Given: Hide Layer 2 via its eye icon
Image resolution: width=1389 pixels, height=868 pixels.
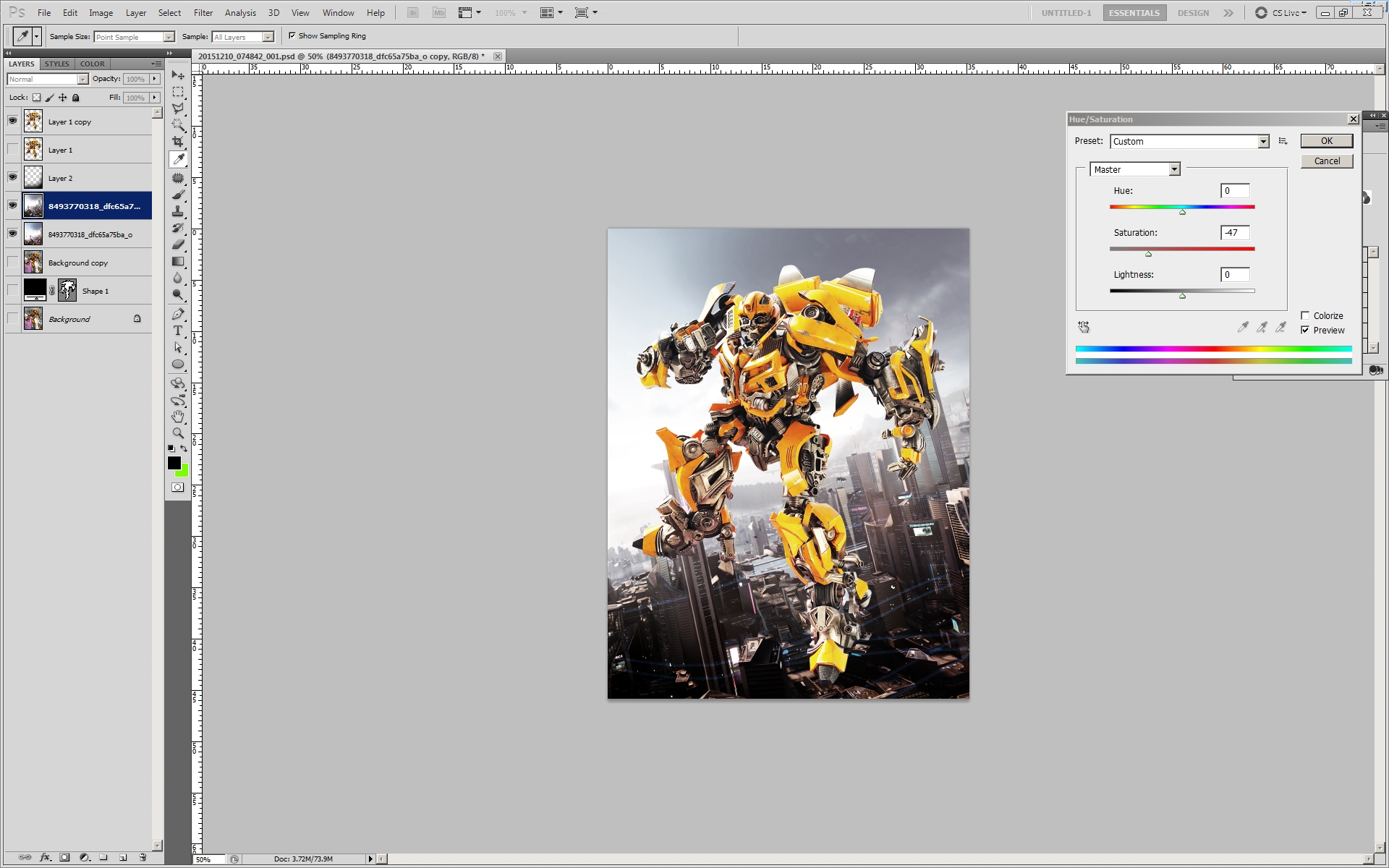Looking at the screenshot, I should [x=12, y=177].
